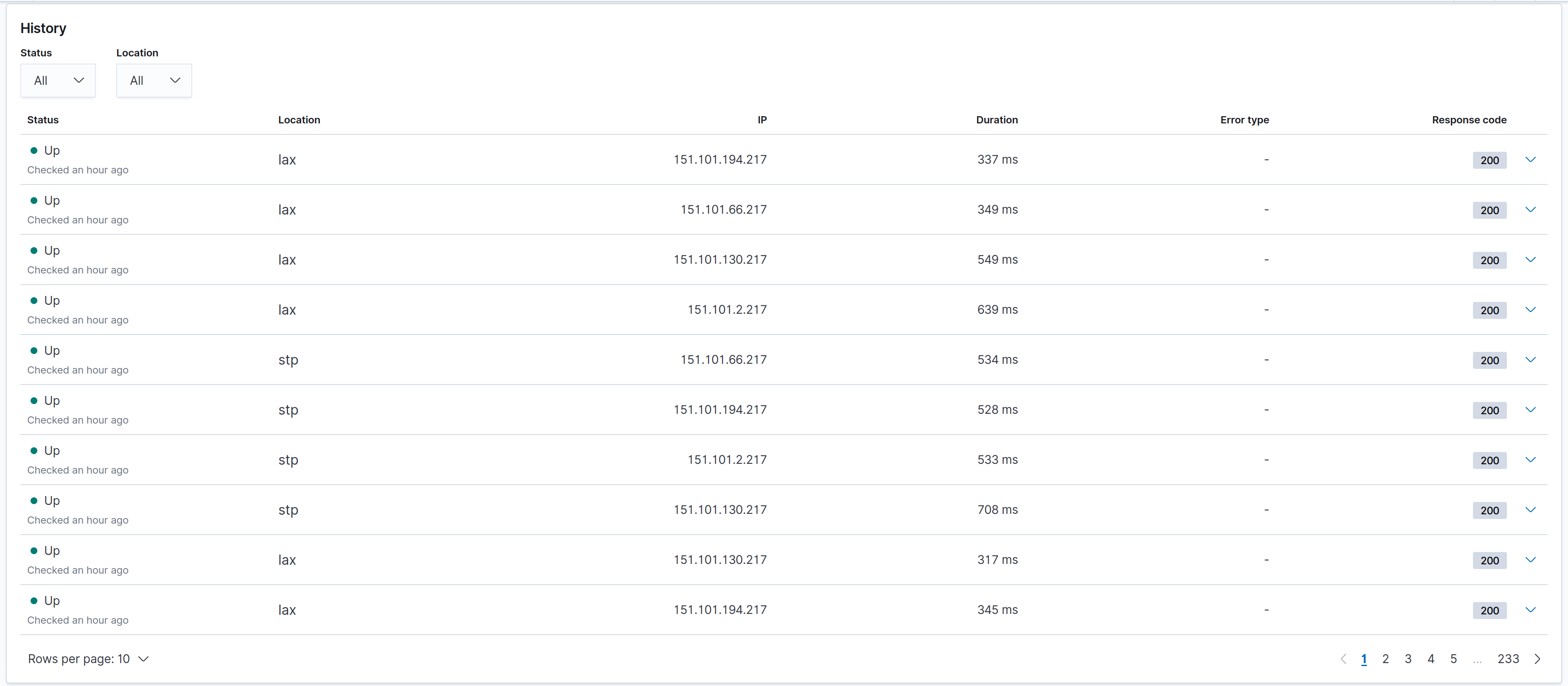Open the Location filter dropdown

(x=154, y=80)
